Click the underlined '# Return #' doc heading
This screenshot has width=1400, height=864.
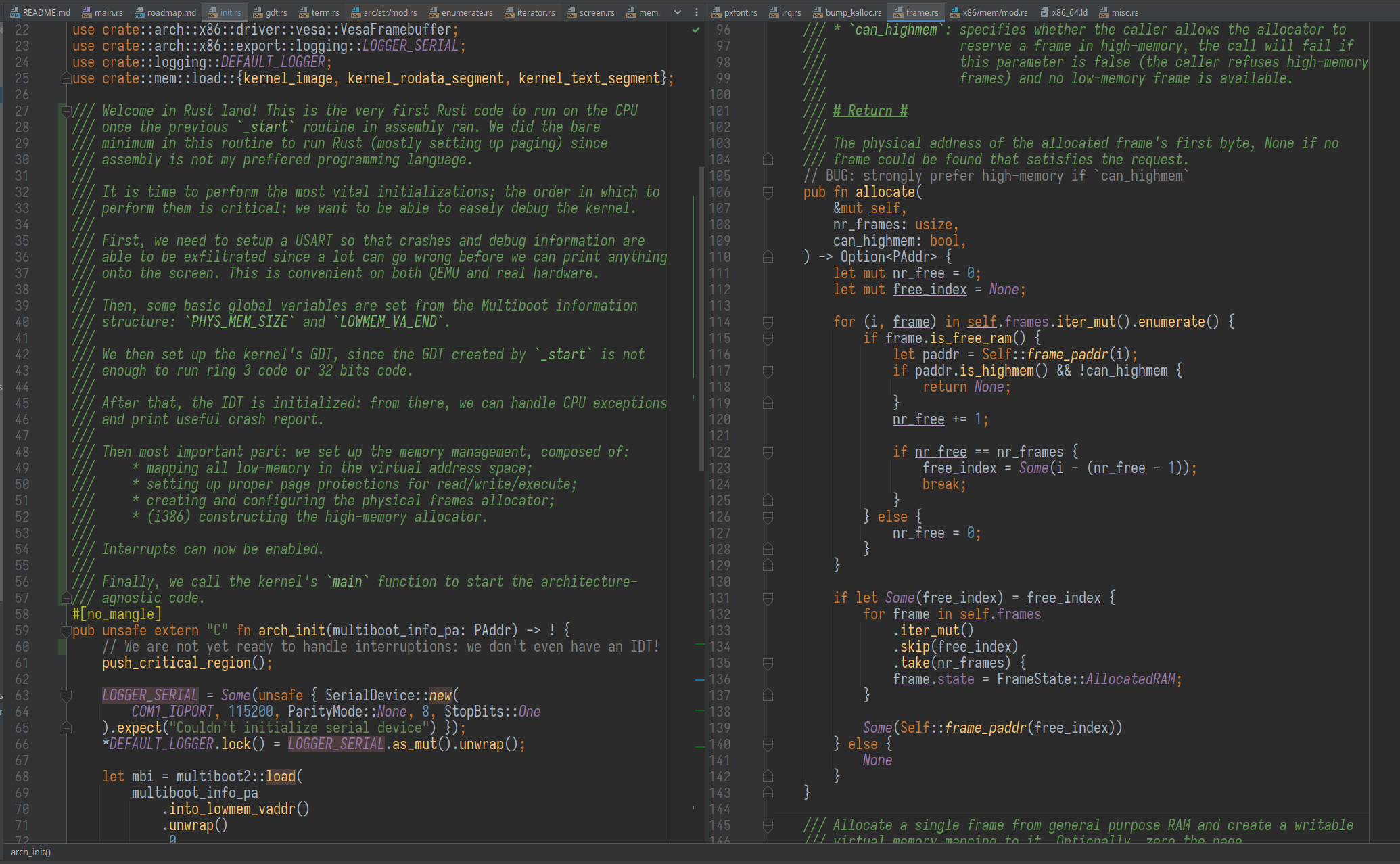tap(870, 111)
